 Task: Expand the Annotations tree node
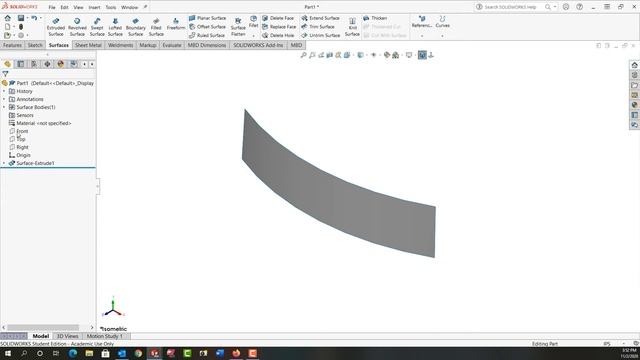click(x=4, y=99)
